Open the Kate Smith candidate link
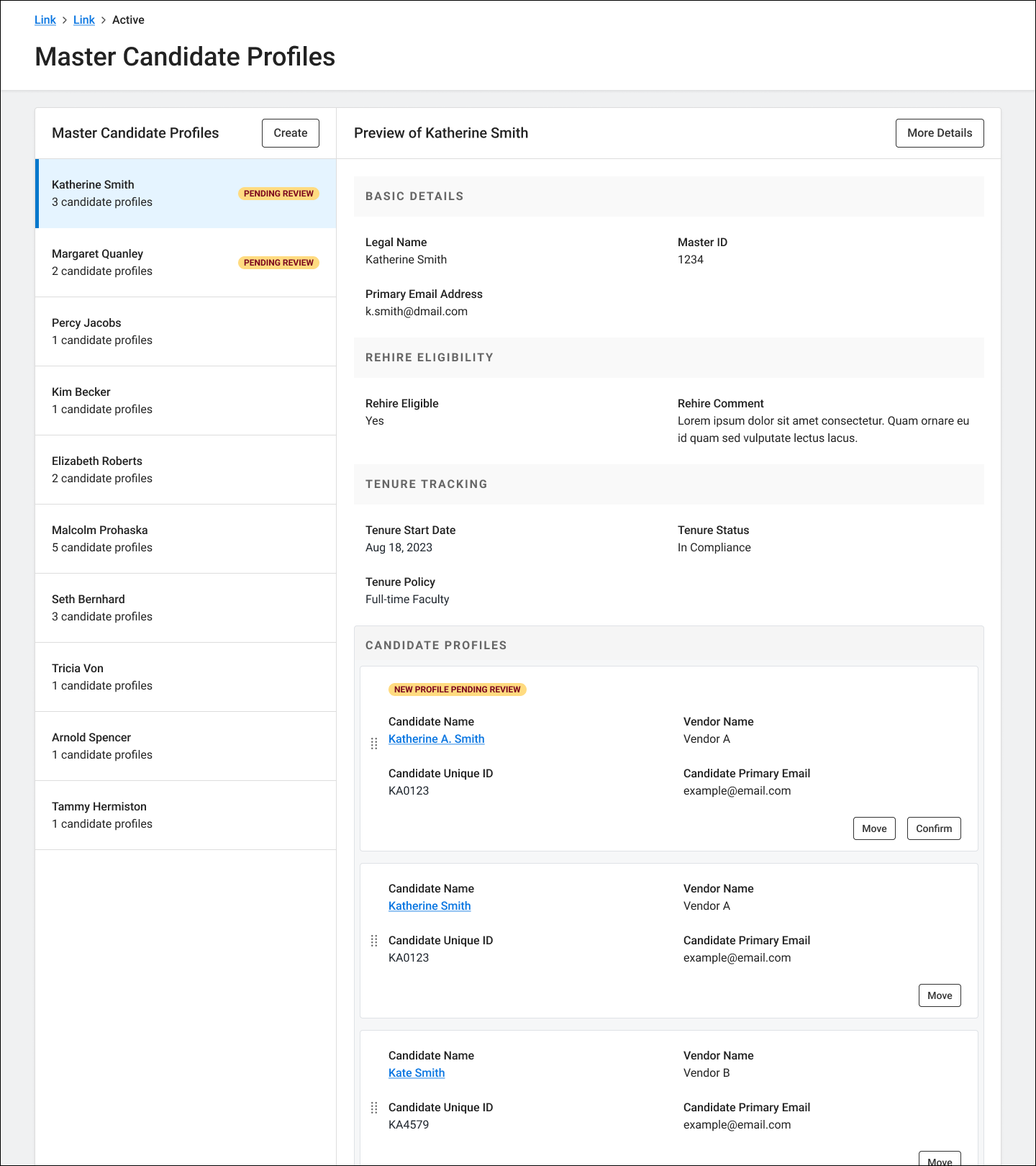The width and height of the screenshot is (1036, 1166). click(x=417, y=1073)
